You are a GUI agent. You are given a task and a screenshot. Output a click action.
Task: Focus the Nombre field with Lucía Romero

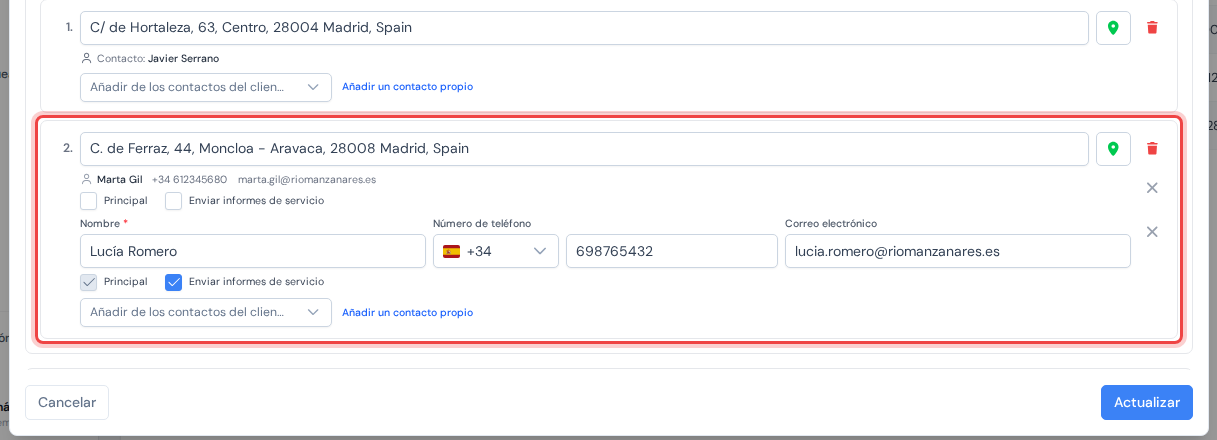click(x=253, y=251)
